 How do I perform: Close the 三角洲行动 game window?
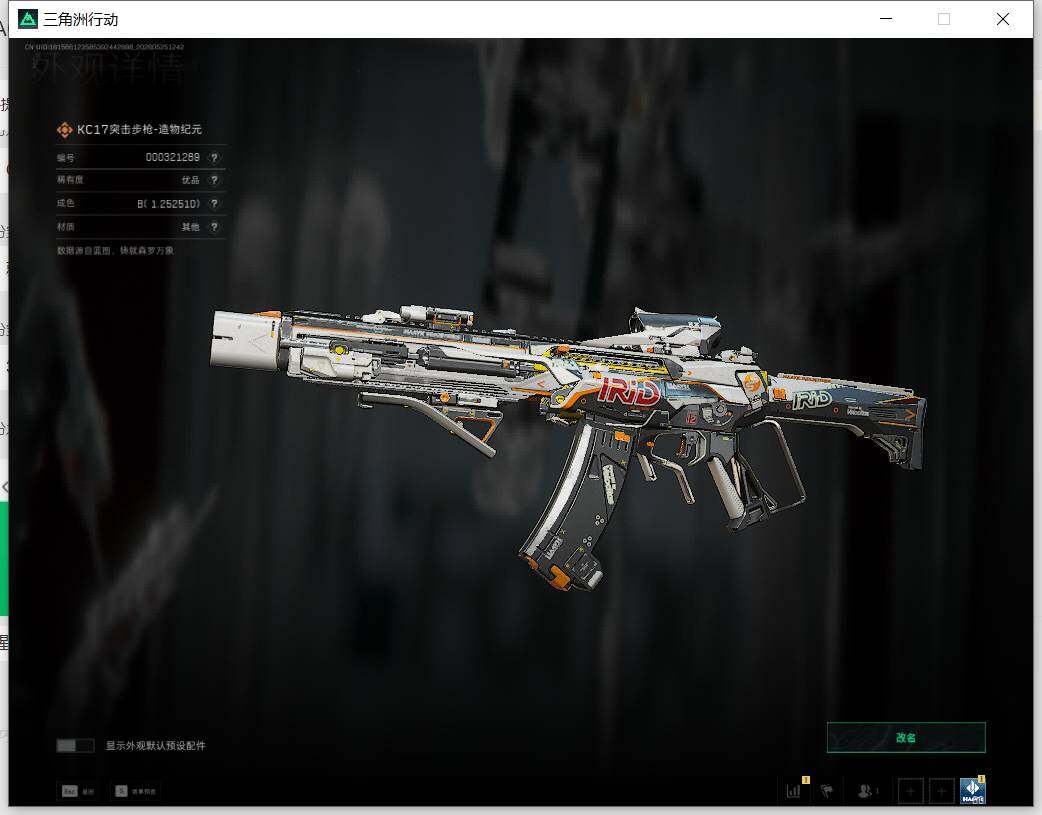pos(1003,19)
